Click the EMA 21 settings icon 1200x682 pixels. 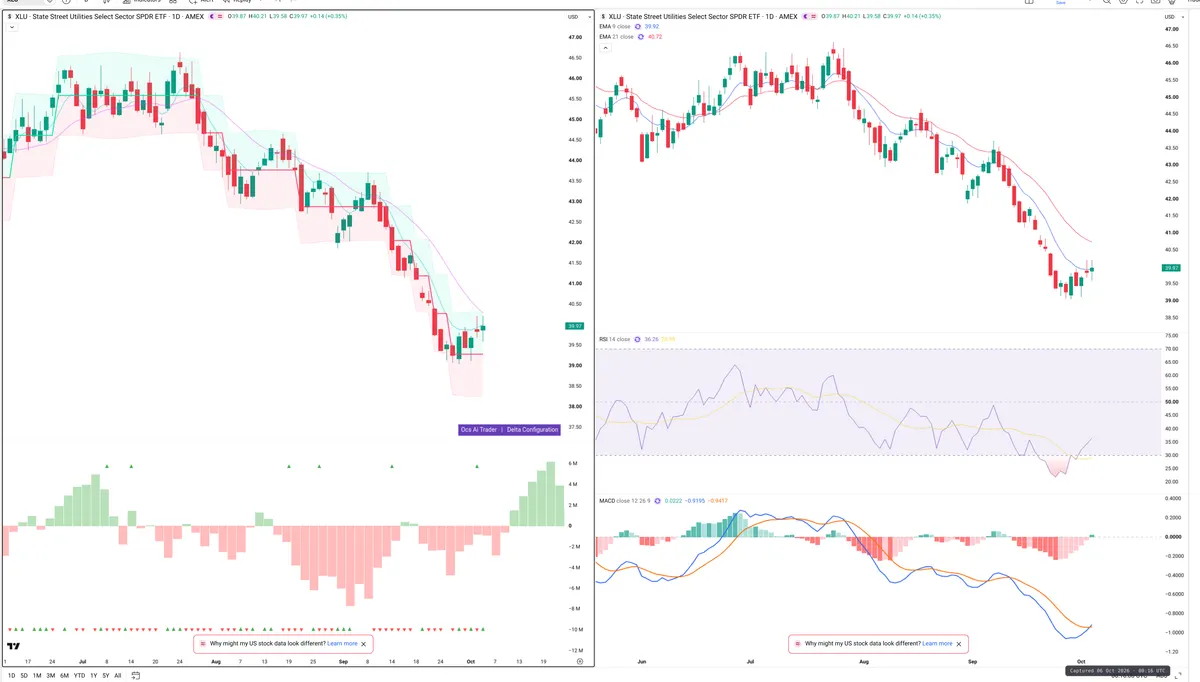pos(641,37)
